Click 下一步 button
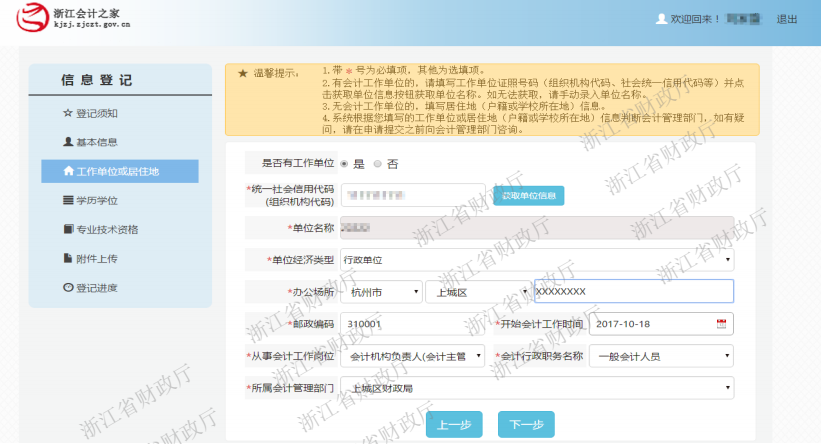This screenshot has height=444, width=821. [525, 425]
